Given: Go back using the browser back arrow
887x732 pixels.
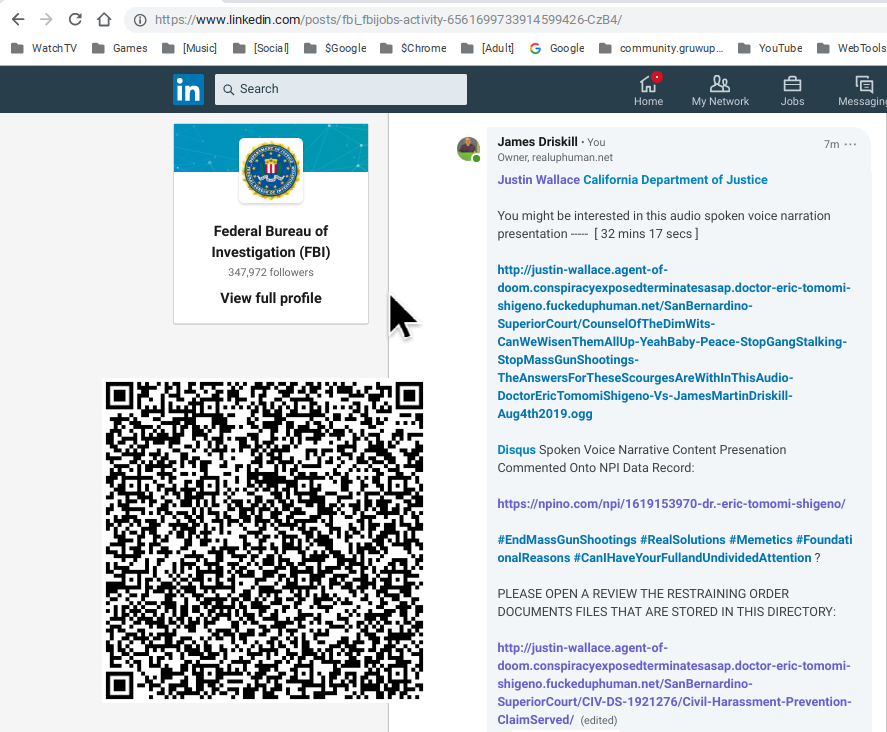Looking at the screenshot, I should click(18, 20).
